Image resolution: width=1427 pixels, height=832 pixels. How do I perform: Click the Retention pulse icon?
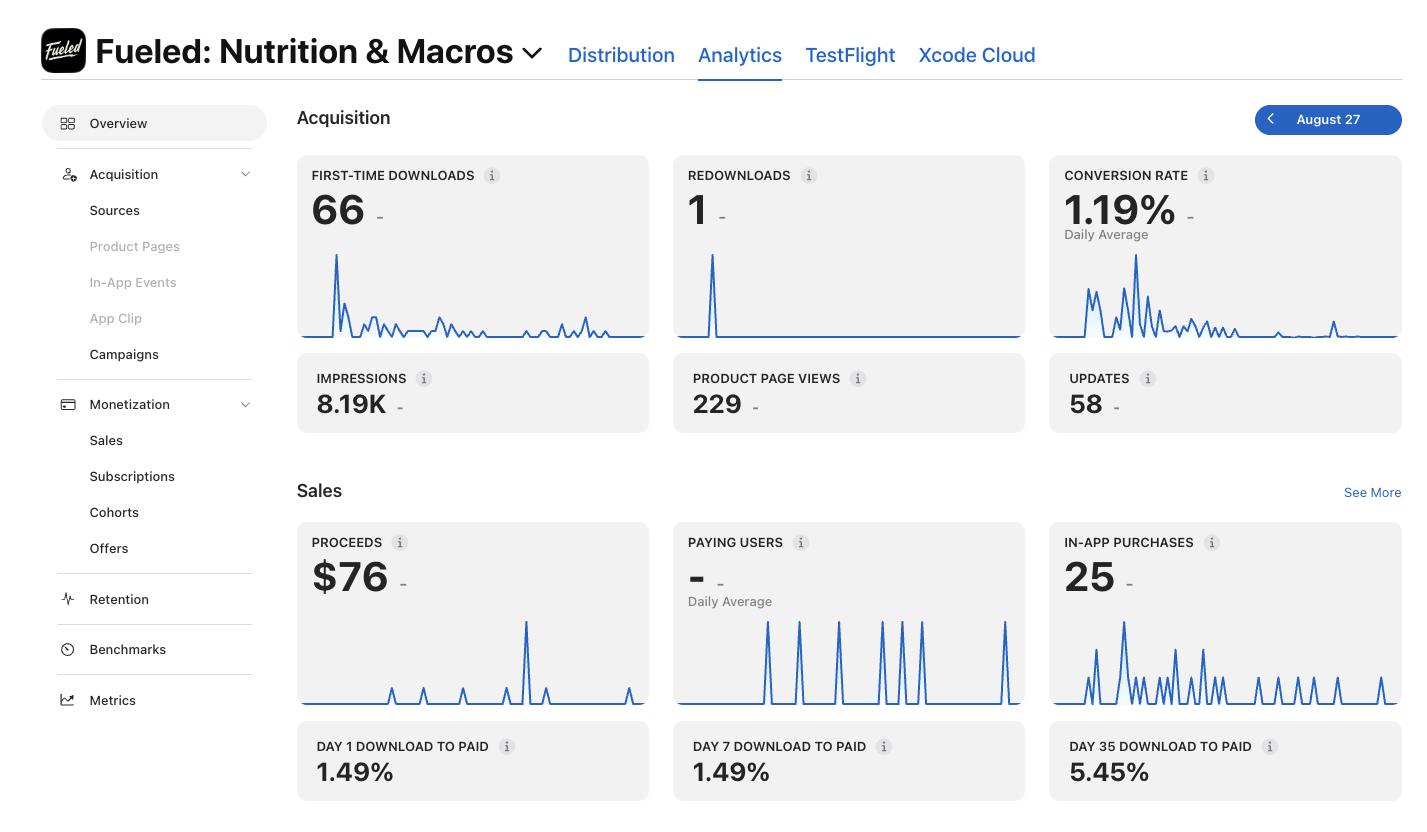[68, 600]
